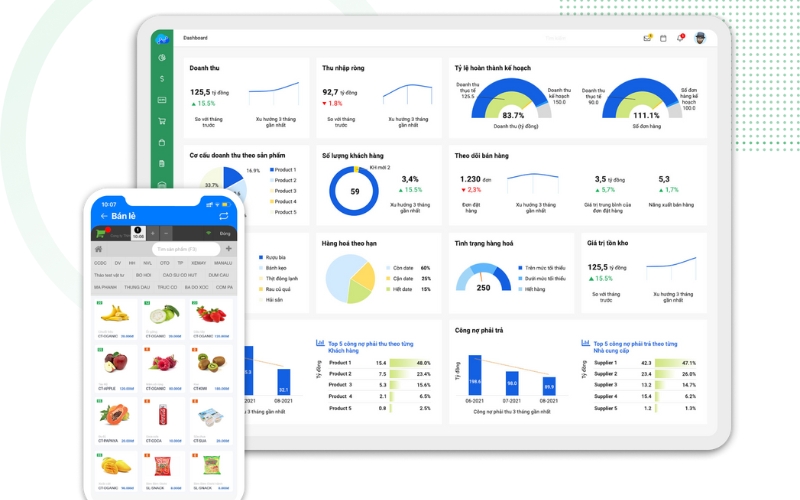The width and height of the screenshot is (800, 500).
Task: Click the Hàng hoá theo hạn pie chart
Action: pyautogui.click(x=351, y=279)
